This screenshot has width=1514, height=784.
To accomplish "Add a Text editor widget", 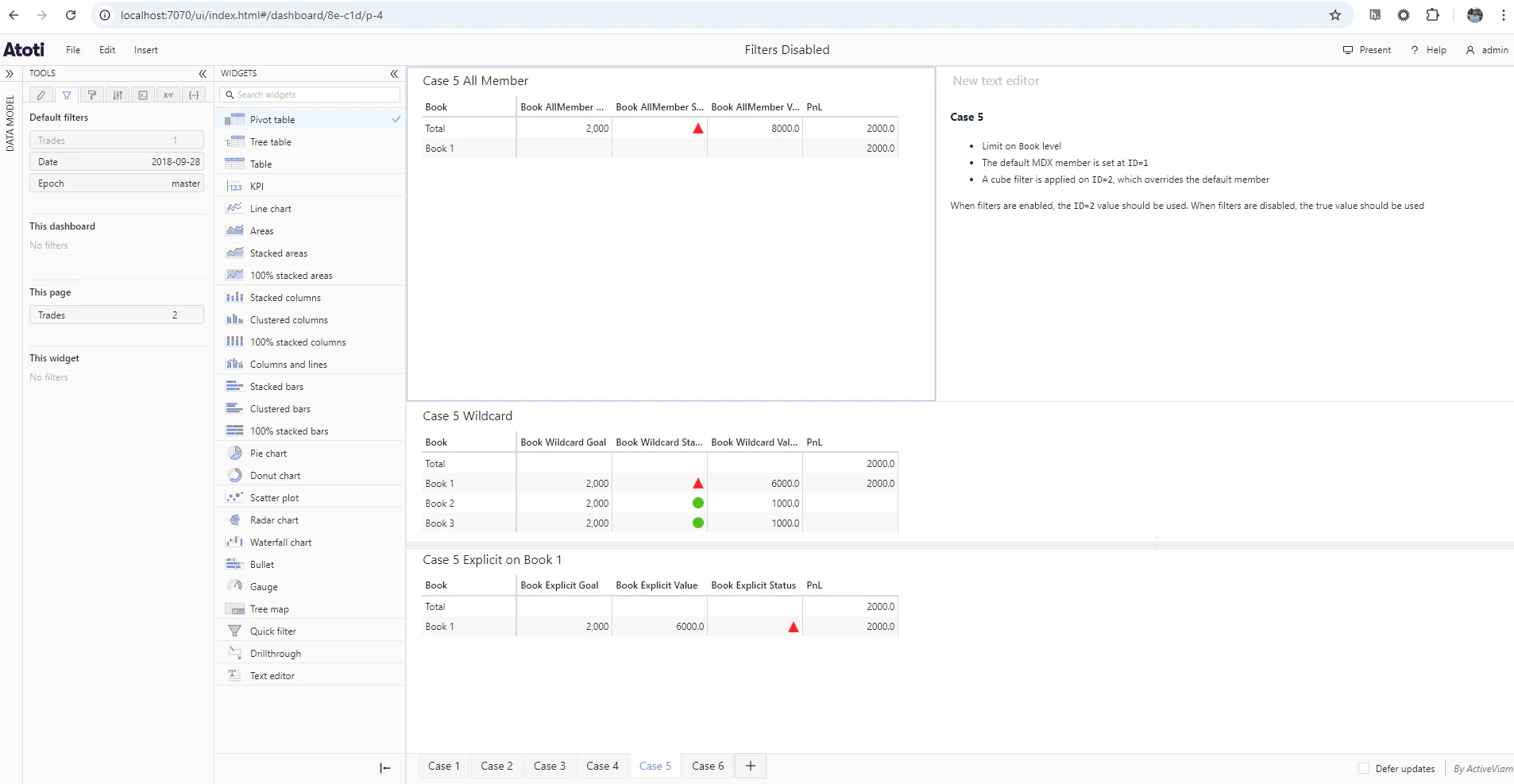I will point(311,675).
